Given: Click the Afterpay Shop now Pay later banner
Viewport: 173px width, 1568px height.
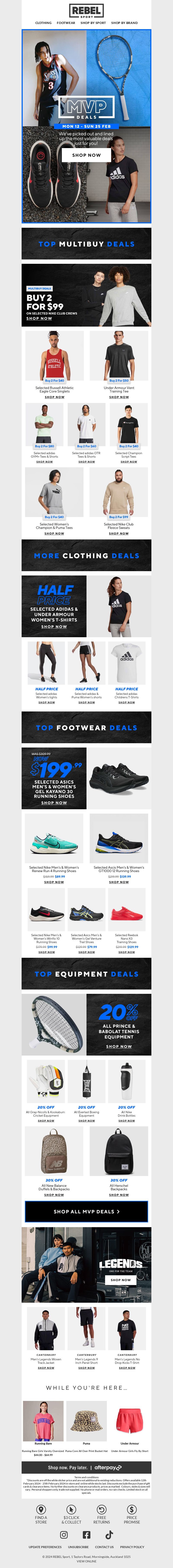Looking at the screenshot, I should [x=86, y=1468].
